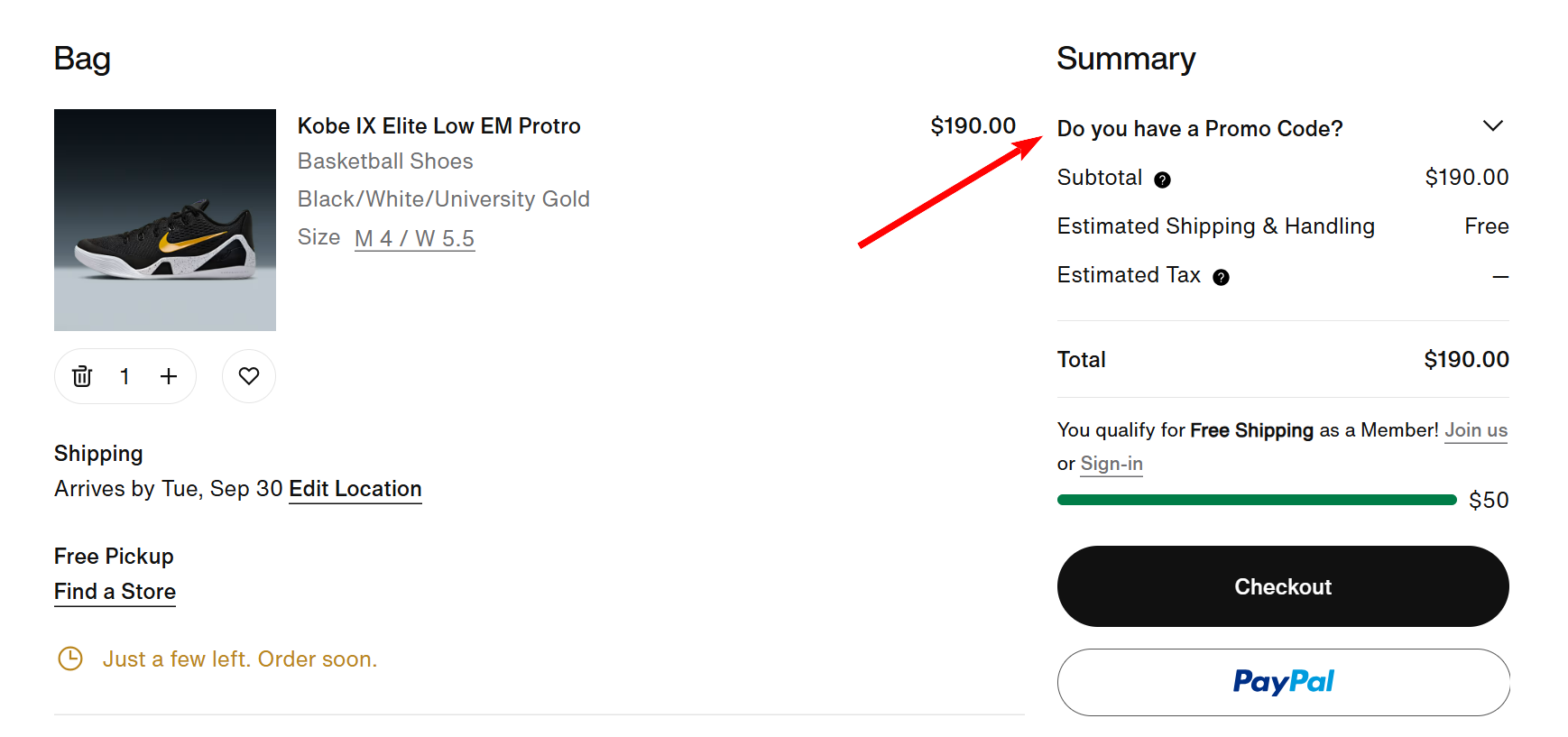Open the Sign-in link
This screenshot has width=1568, height=737.
[x=1111, y=464]
